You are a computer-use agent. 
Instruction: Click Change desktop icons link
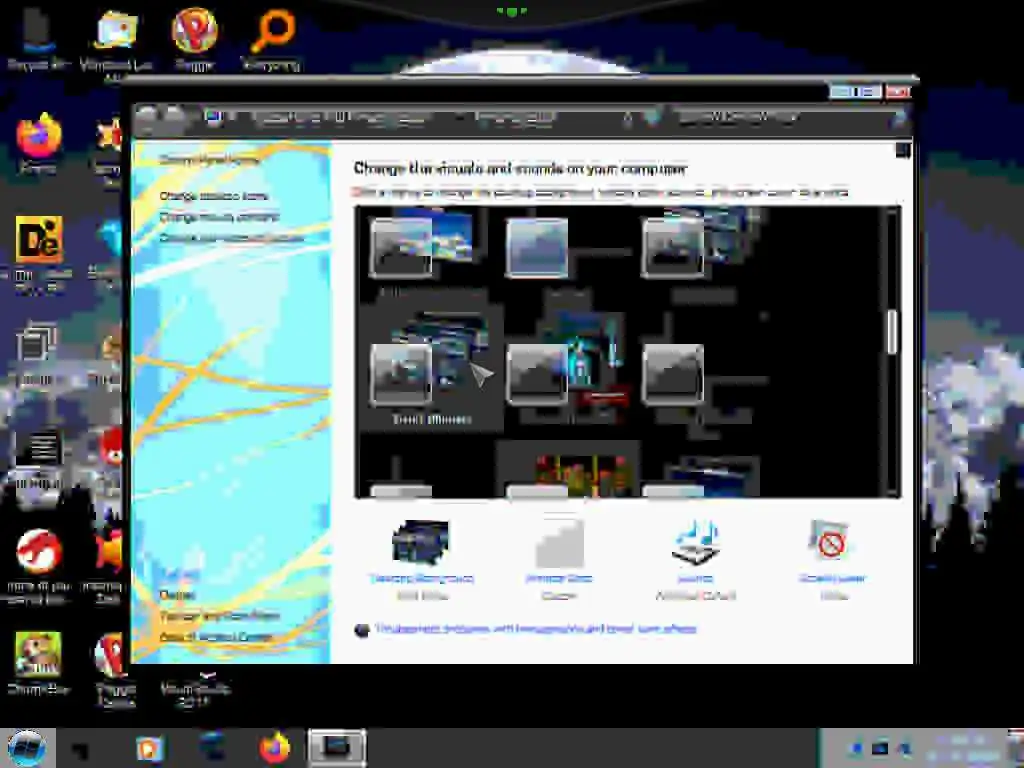coord(214,195)
